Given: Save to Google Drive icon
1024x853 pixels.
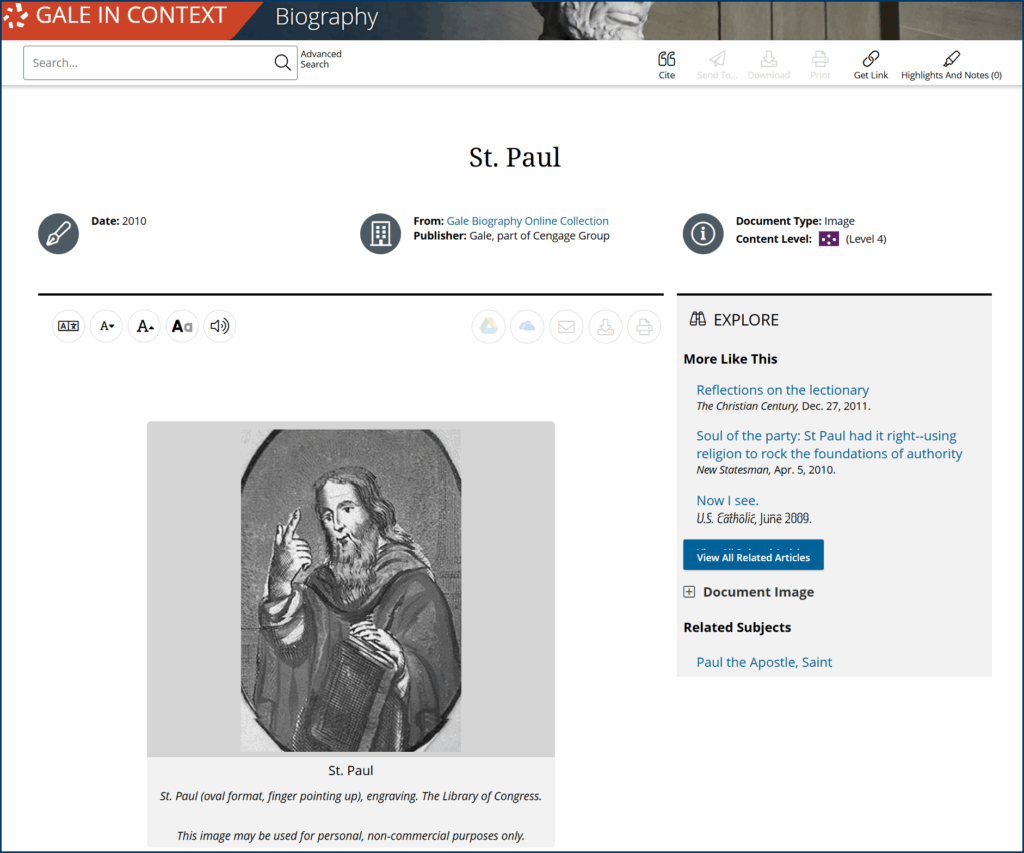Looking at the screenshot, I should pos(488,327).
